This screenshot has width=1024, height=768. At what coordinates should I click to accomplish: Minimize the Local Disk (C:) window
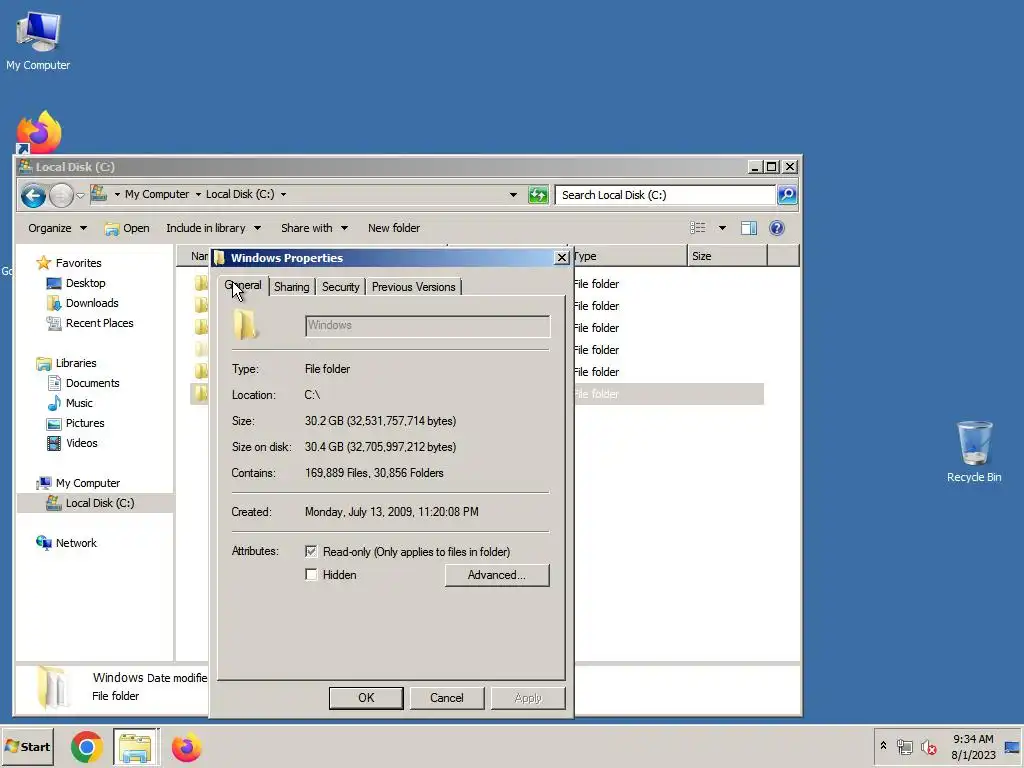click(x=754, y=167)
